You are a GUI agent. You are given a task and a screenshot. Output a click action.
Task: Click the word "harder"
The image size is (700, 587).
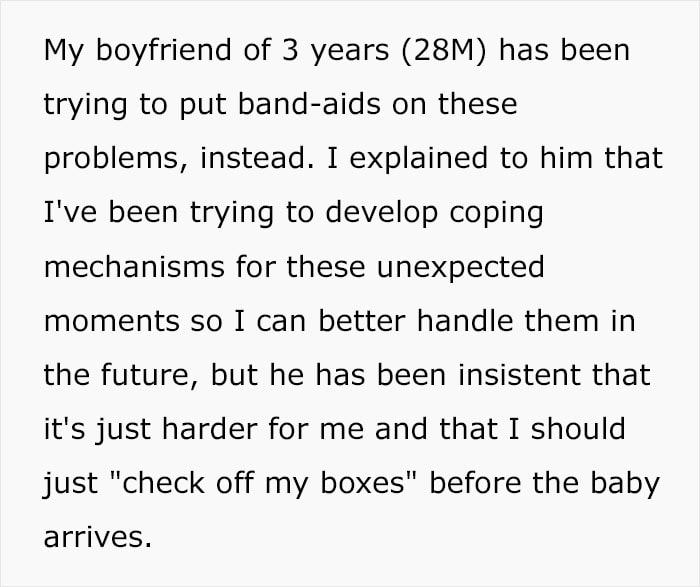coord(210,429)
